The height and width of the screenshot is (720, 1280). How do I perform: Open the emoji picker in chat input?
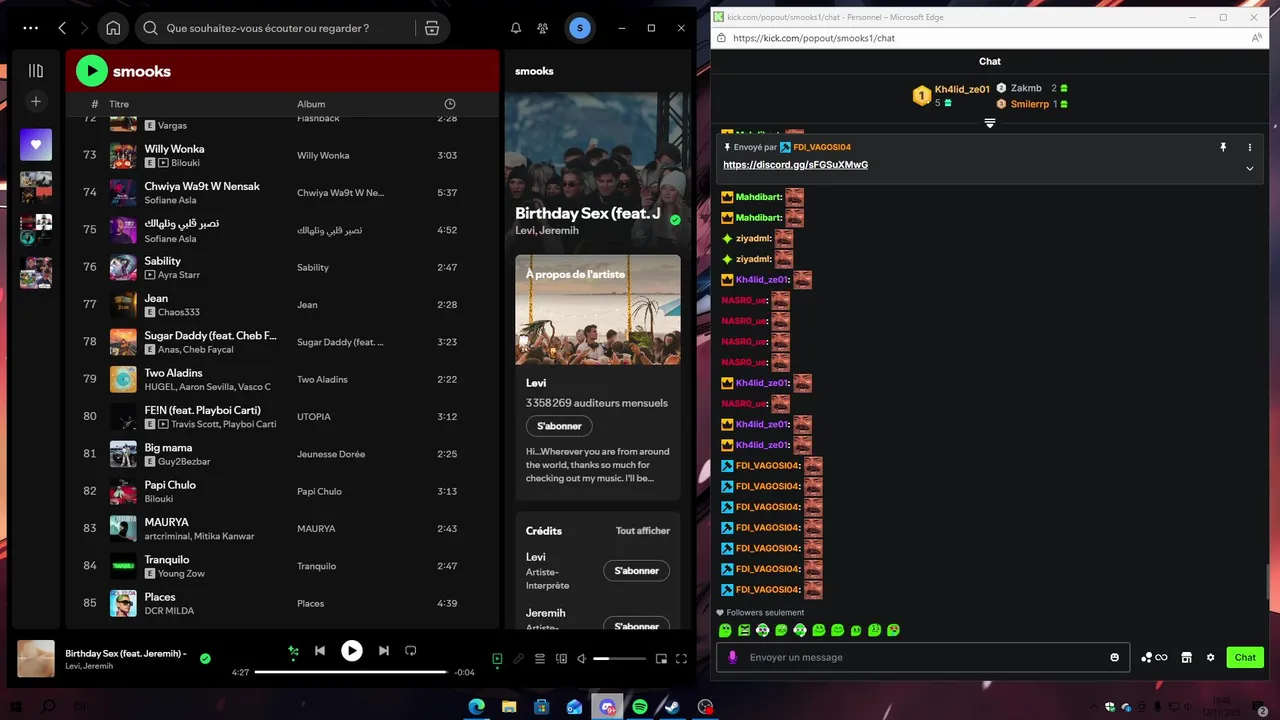coord(1115,657)
